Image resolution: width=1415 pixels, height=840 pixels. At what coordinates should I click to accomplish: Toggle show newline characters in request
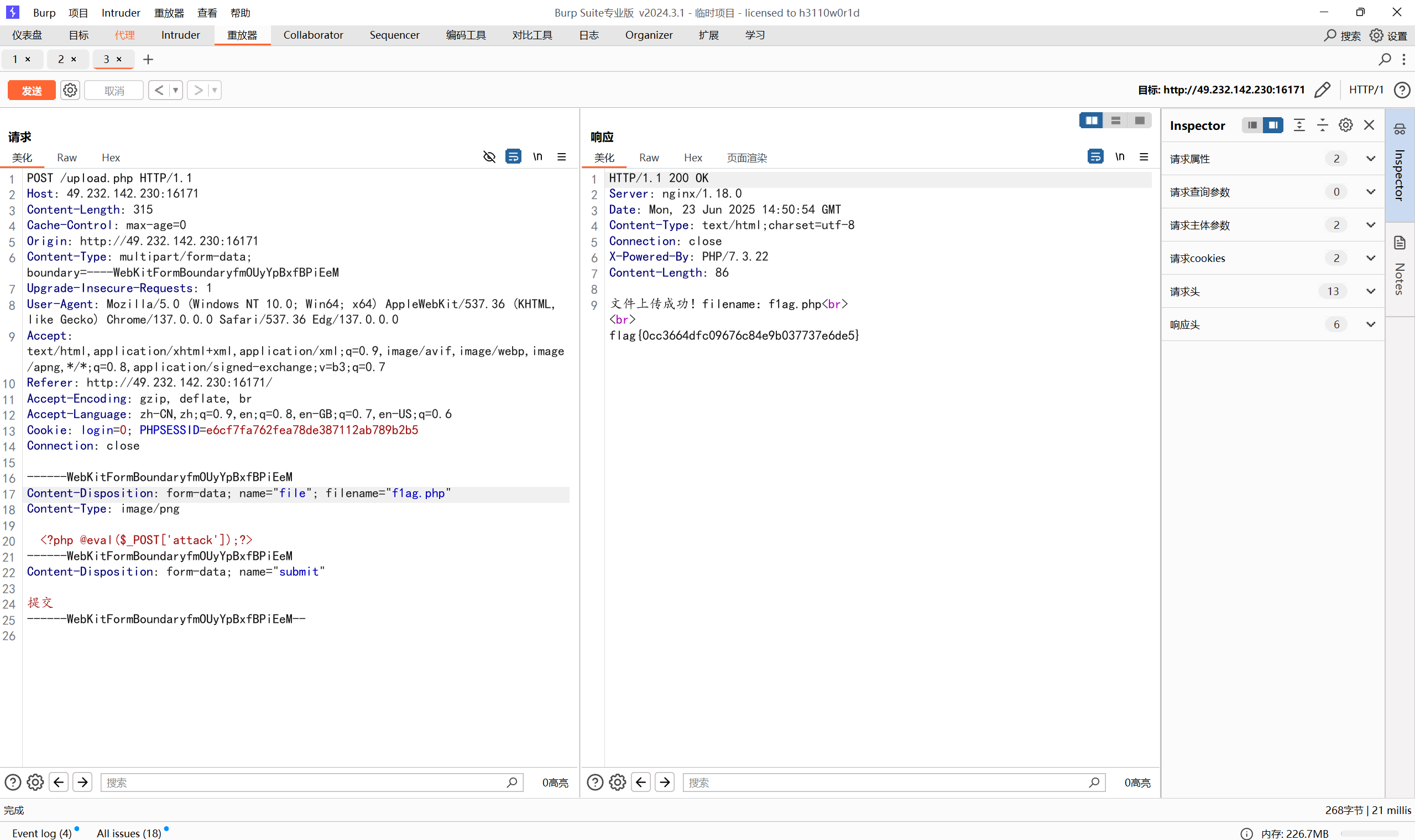(537, 157)
